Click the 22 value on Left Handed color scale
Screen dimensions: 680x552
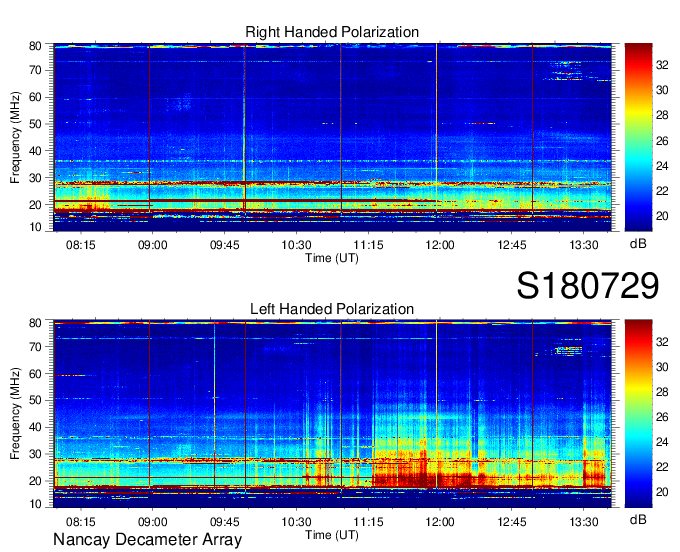tap(662, 467)
